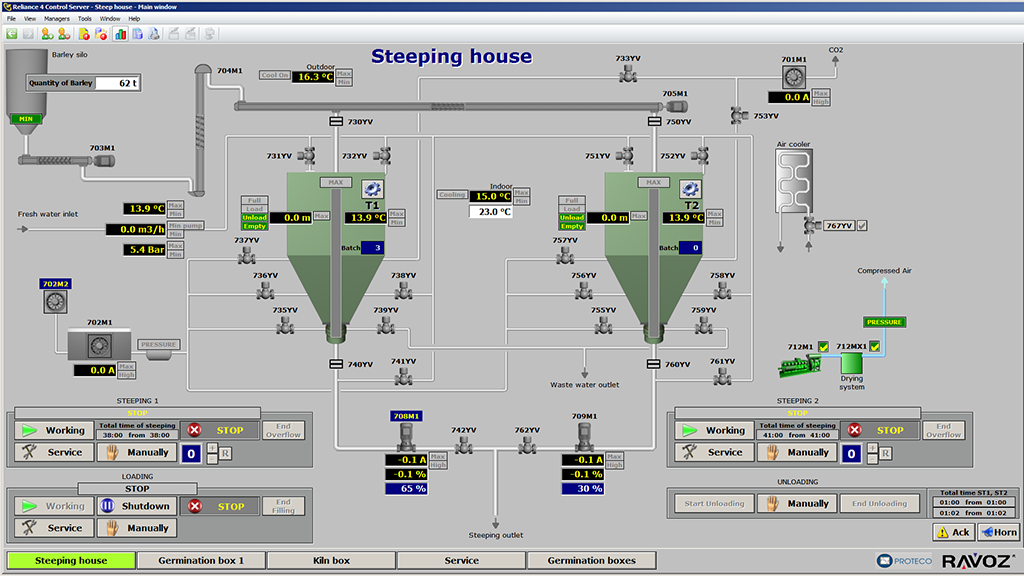Open the T2 tank gear settings icon

click(x=690, y=189)
